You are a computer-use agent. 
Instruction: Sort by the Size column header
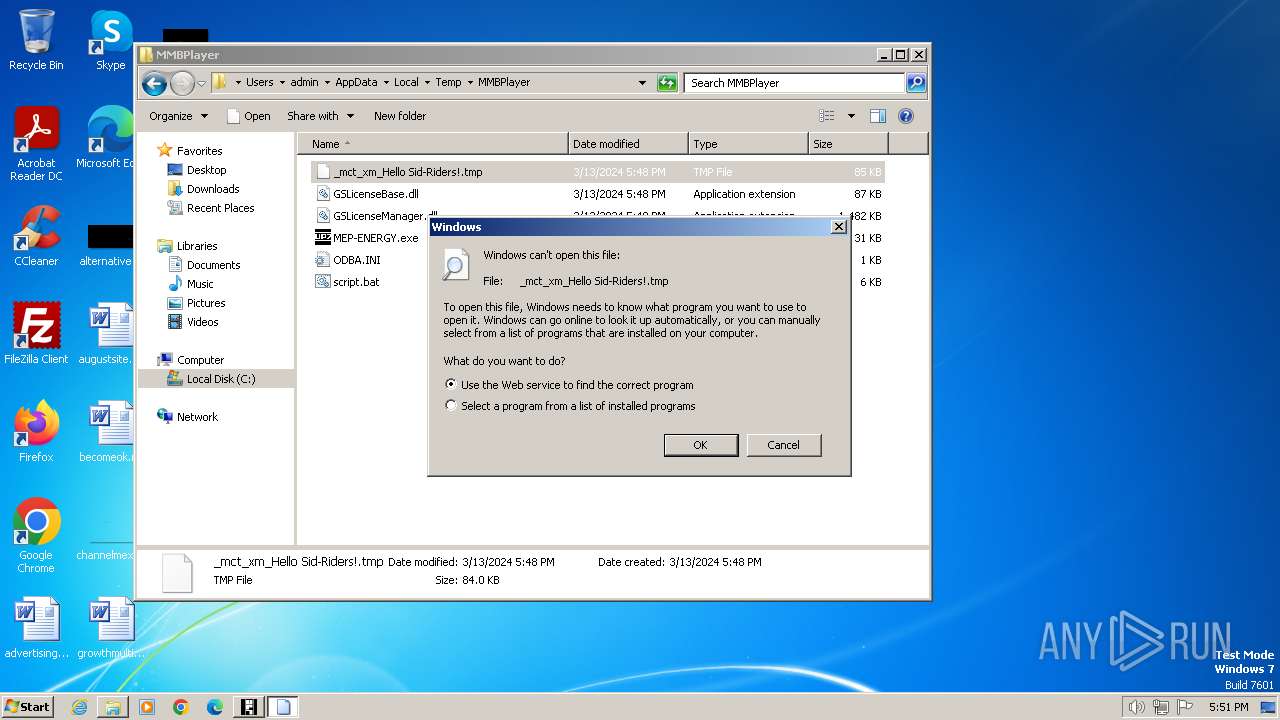click(x=848, y=144)
